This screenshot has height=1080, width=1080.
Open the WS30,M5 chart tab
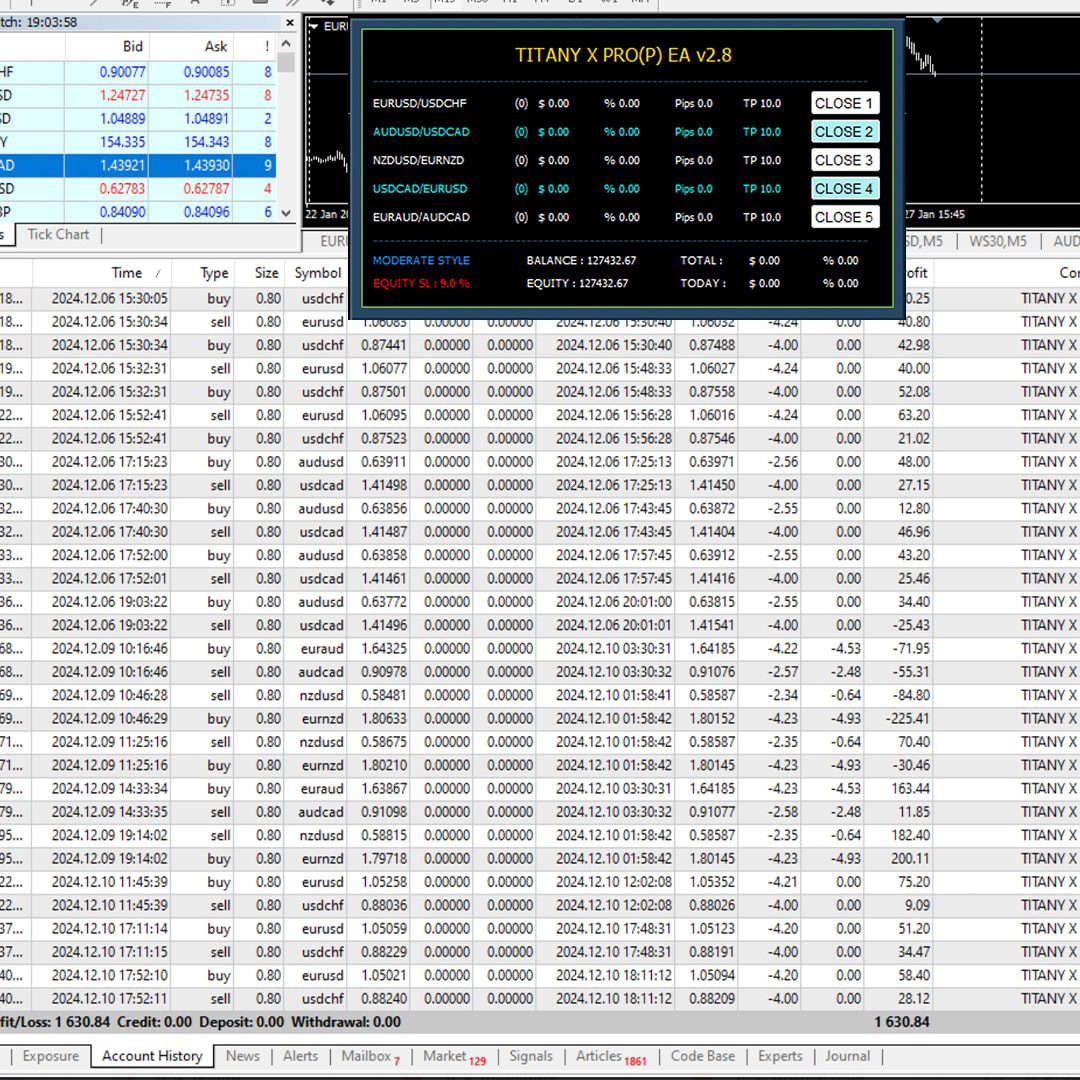(x=997, y=241)
